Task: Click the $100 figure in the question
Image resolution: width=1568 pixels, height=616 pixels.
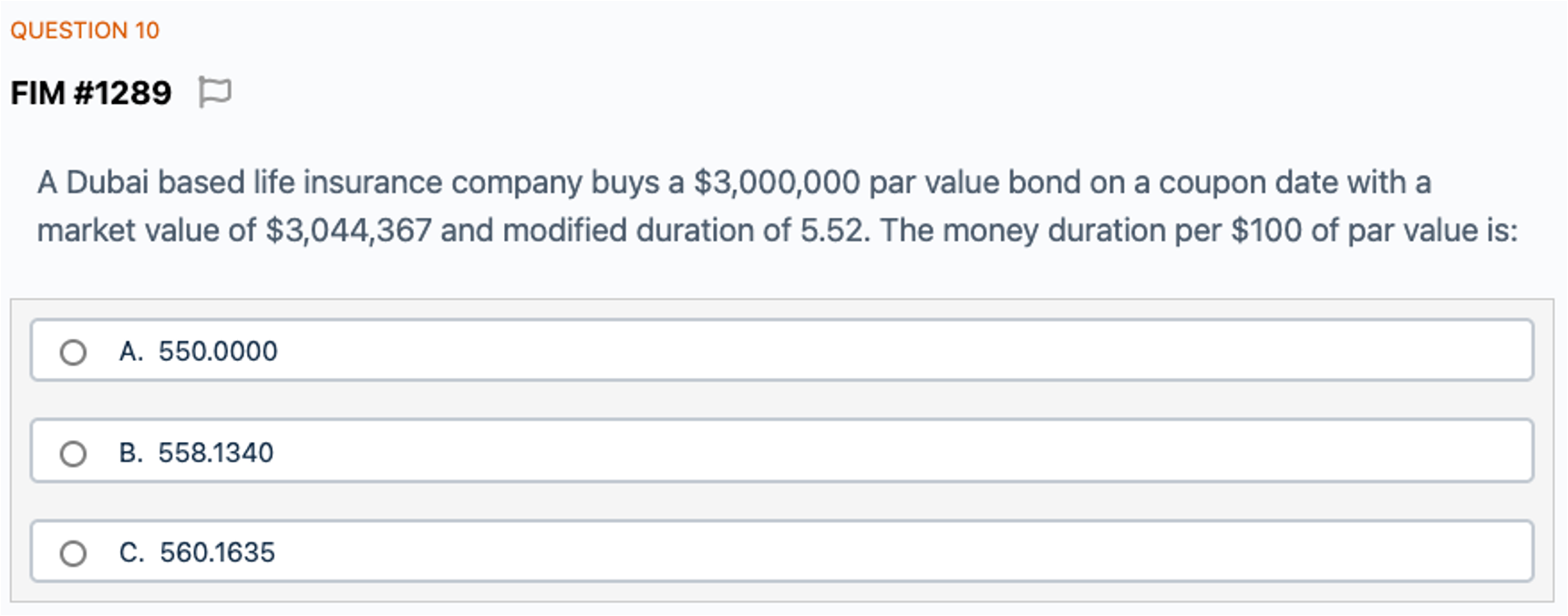Action: [1266, 231]
